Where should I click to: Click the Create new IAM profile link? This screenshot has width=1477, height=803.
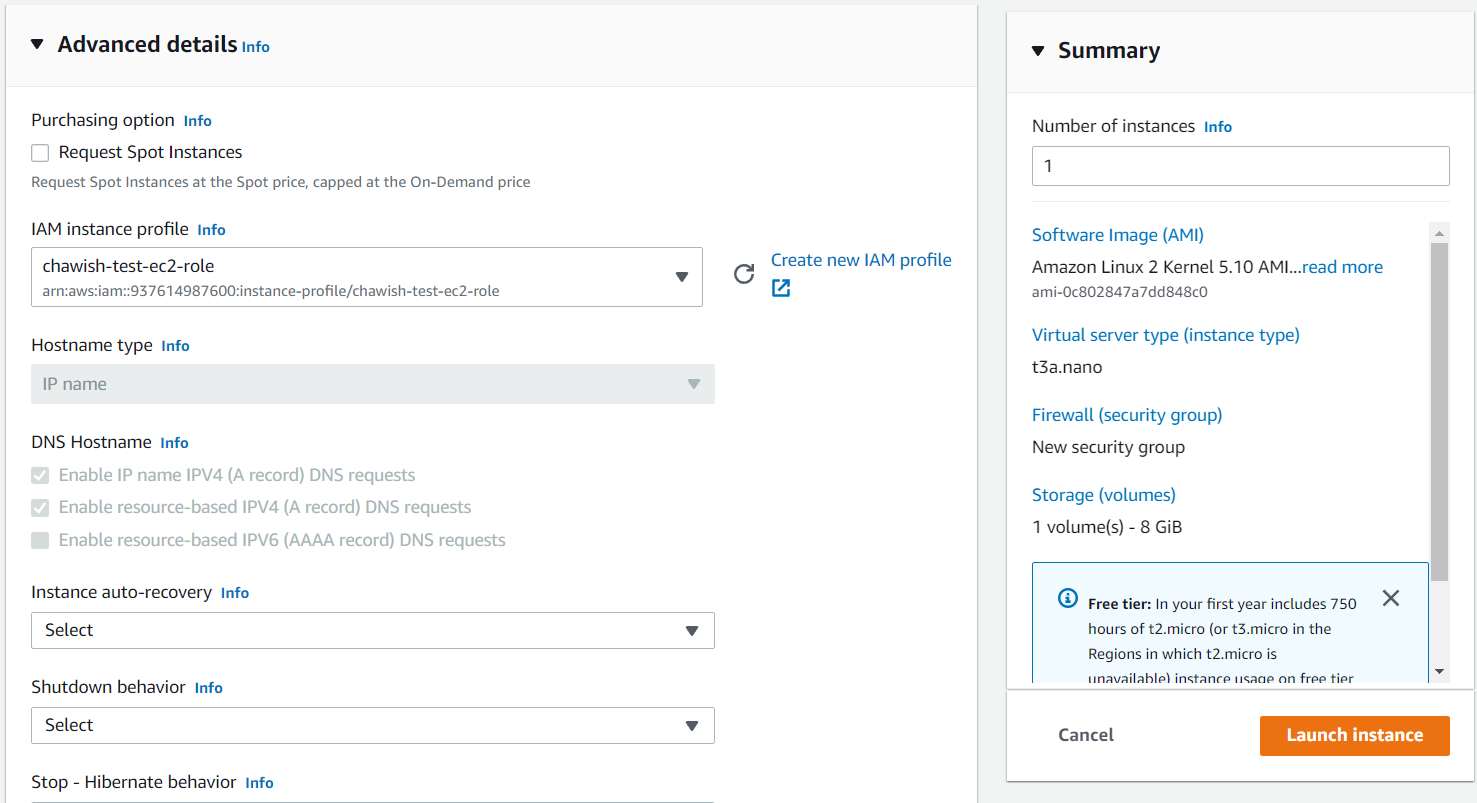tap(861, 259)
